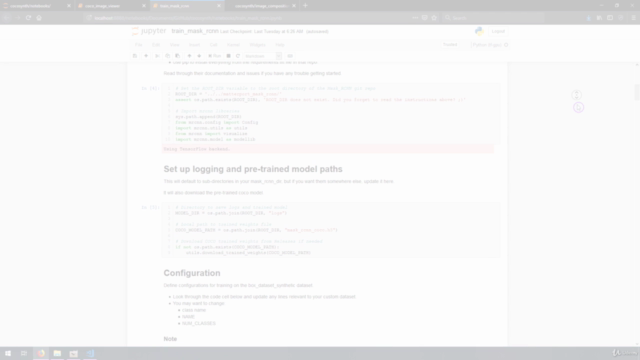
Task: Open the Insert menu
Action: coord(194,45)
